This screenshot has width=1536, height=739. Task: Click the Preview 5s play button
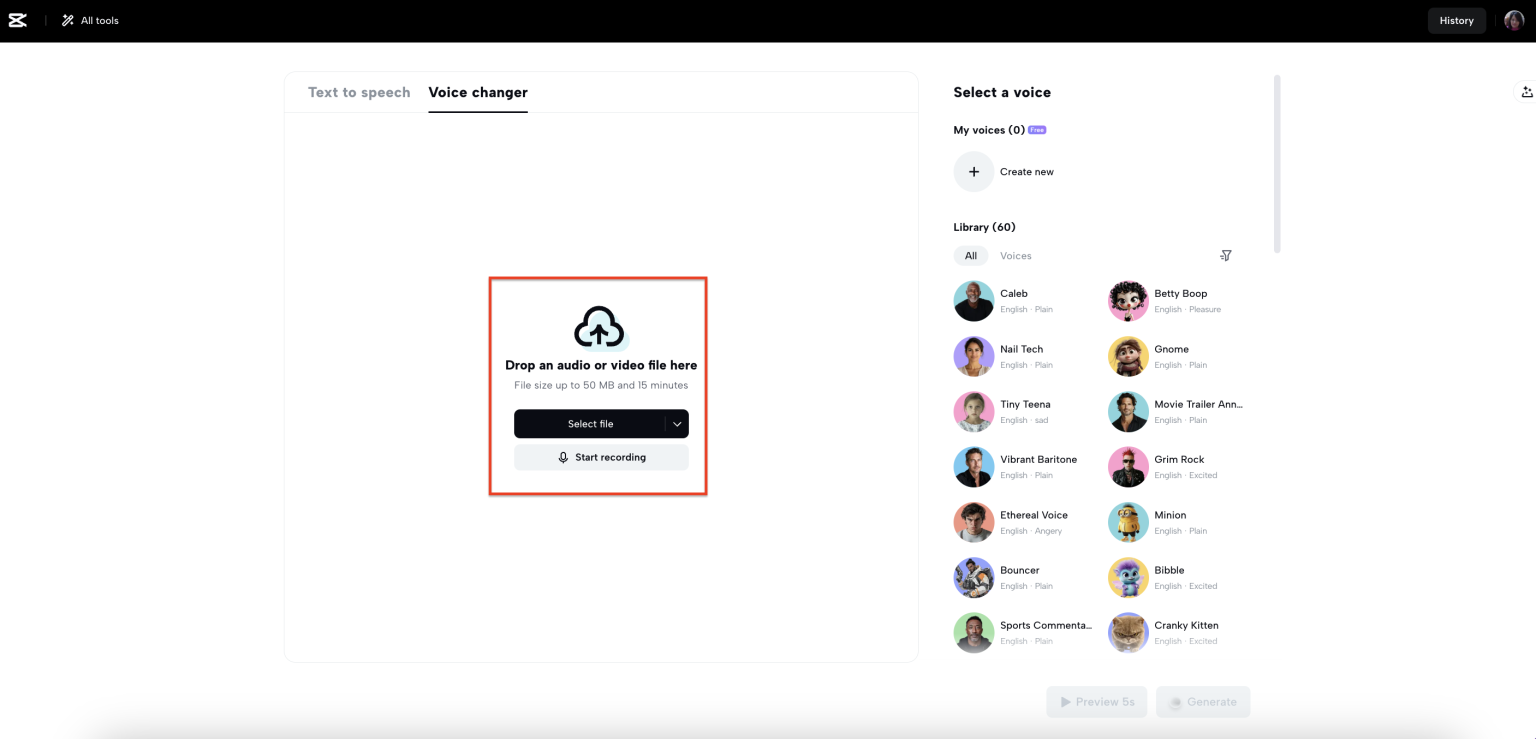[1096, 702]
